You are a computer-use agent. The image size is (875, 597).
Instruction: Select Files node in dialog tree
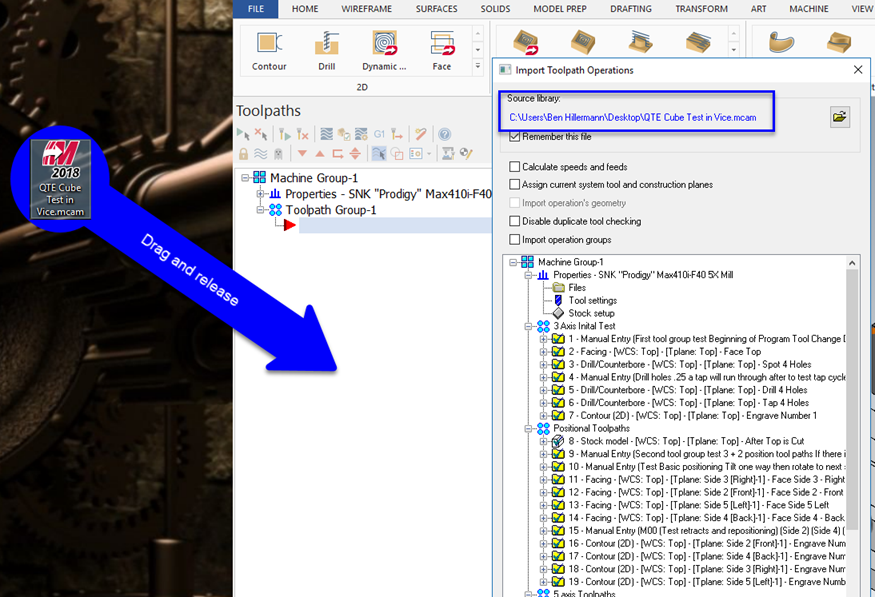[x=577, y=288]
